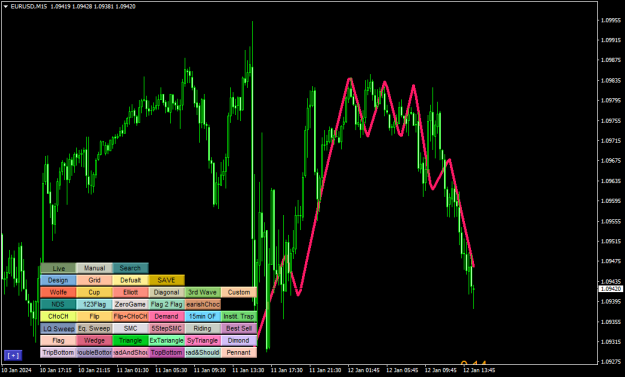625x377 pixels.
Task: Select the plain Flip button
Action: (x=94, y=316)
